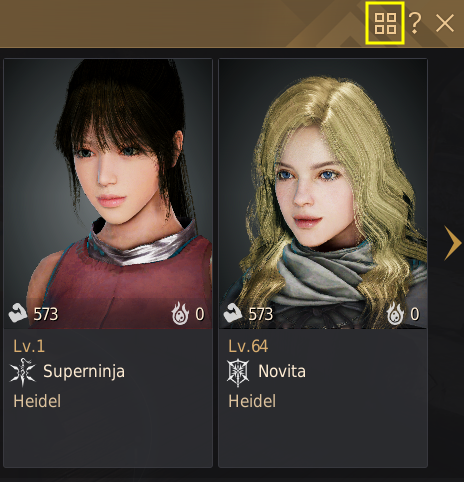
Task: Click Superninja's flame energy icon
Action: (180, 313)
